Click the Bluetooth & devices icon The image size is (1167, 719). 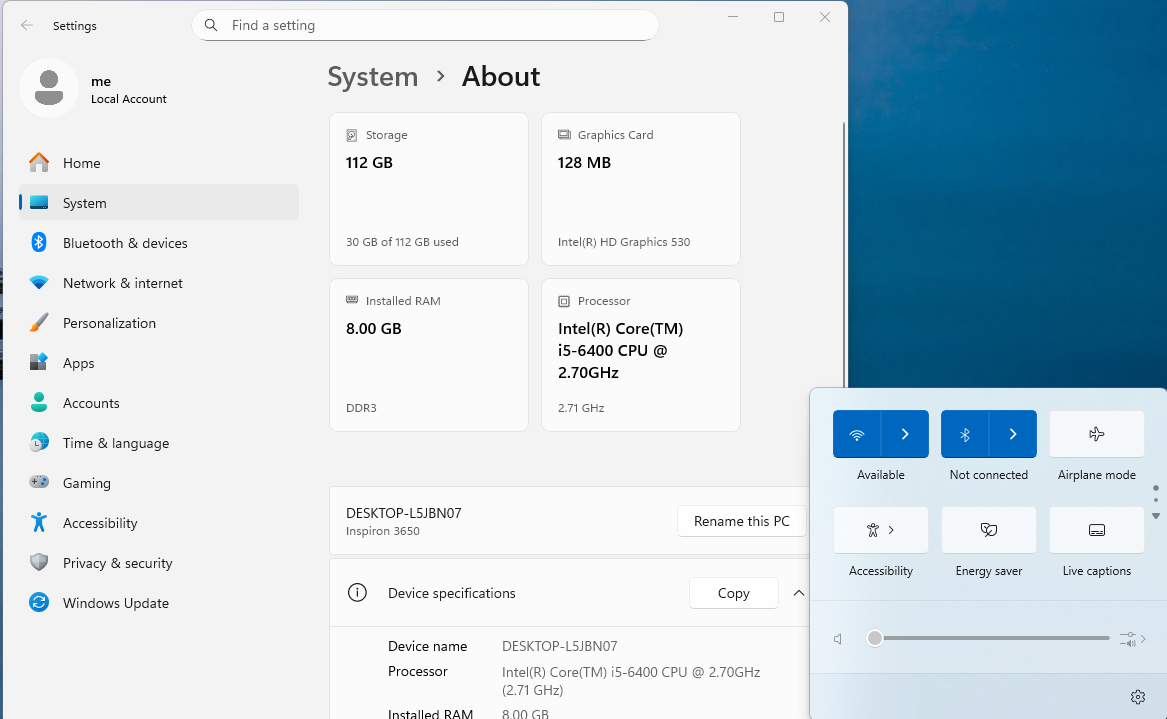point(39,243)
